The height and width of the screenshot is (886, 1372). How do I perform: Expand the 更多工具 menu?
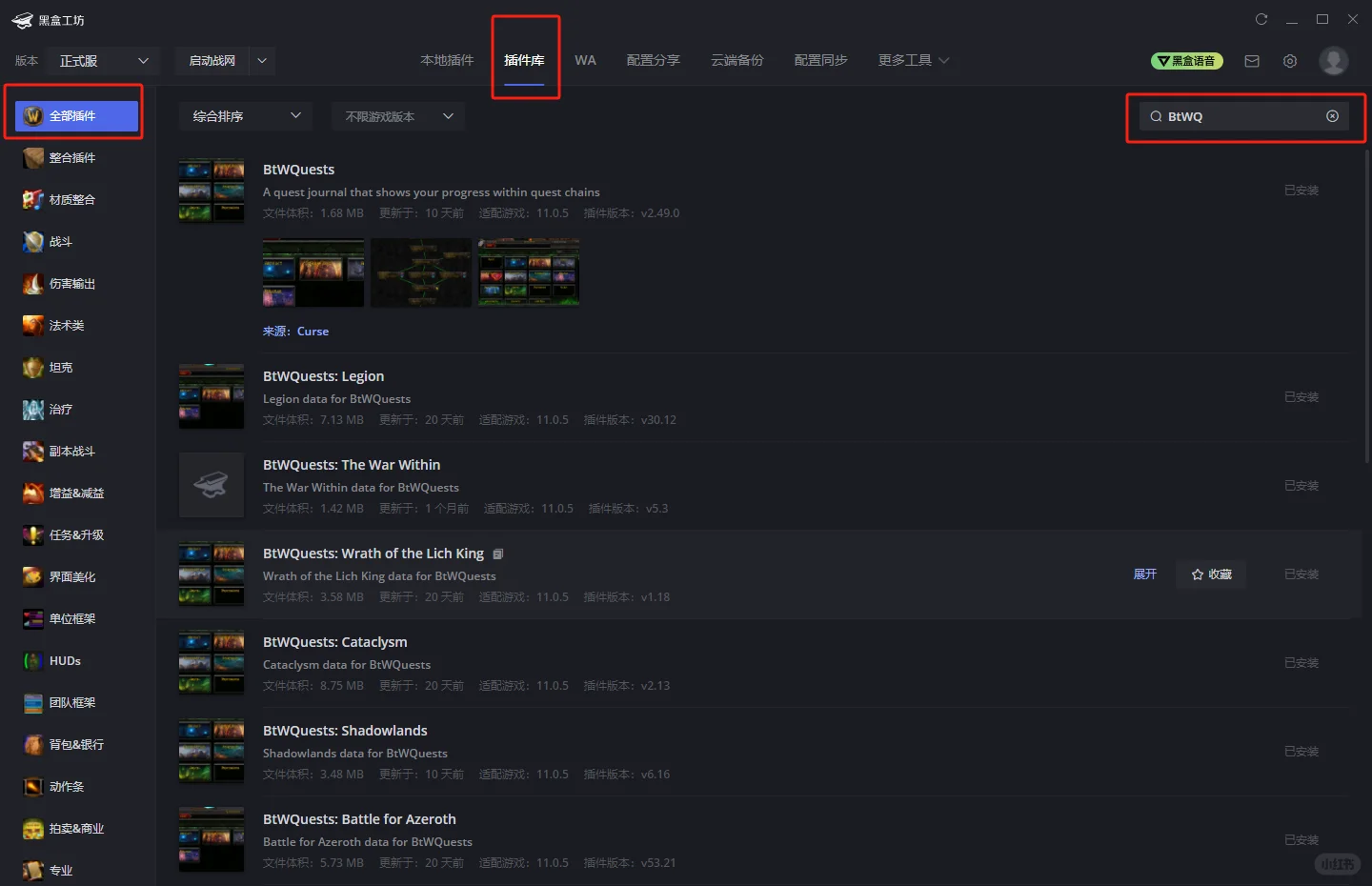[x=914, y=61]
